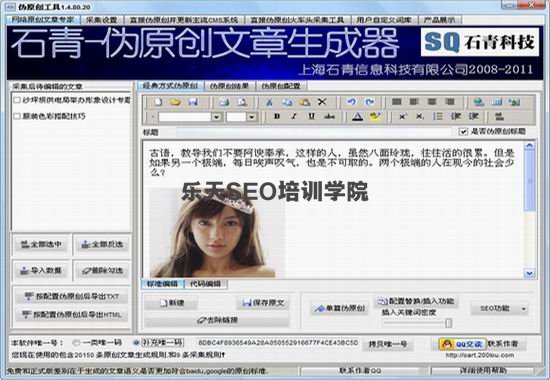Toggle italic formatting

tap(294, 116)
